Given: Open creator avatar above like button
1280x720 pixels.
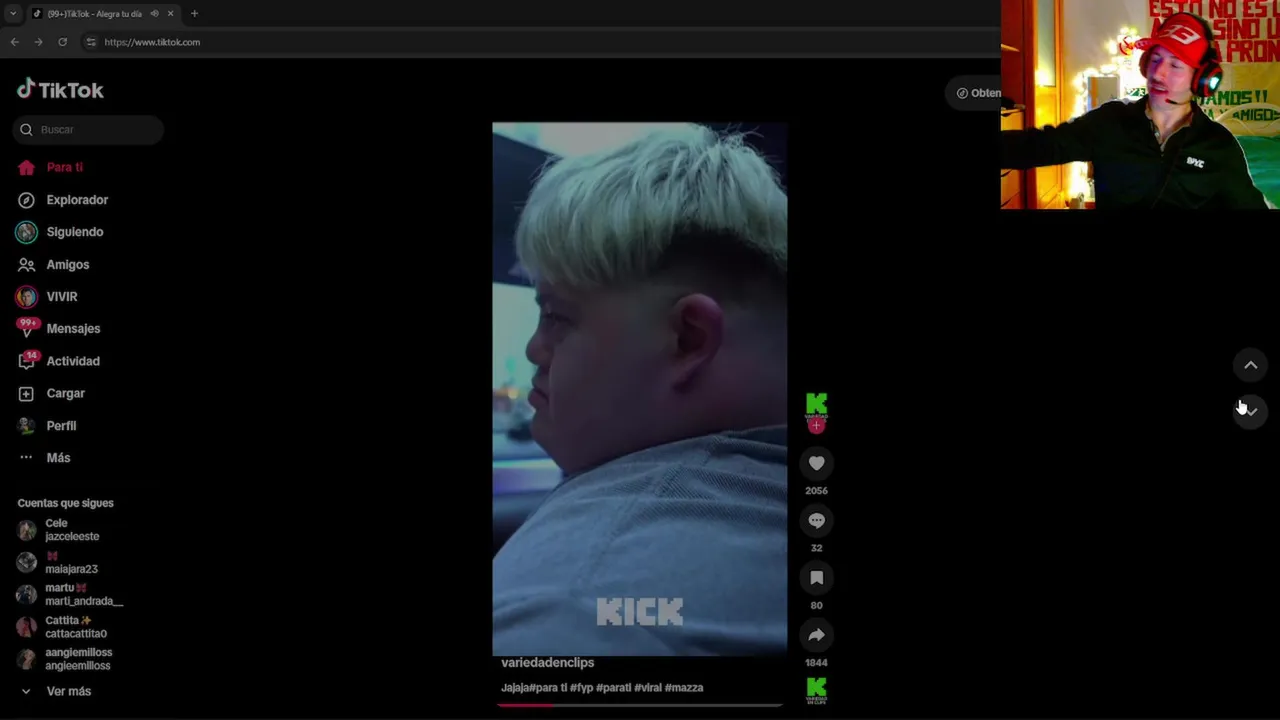Looking at the screenshot, I should click(x=816, y=404).
